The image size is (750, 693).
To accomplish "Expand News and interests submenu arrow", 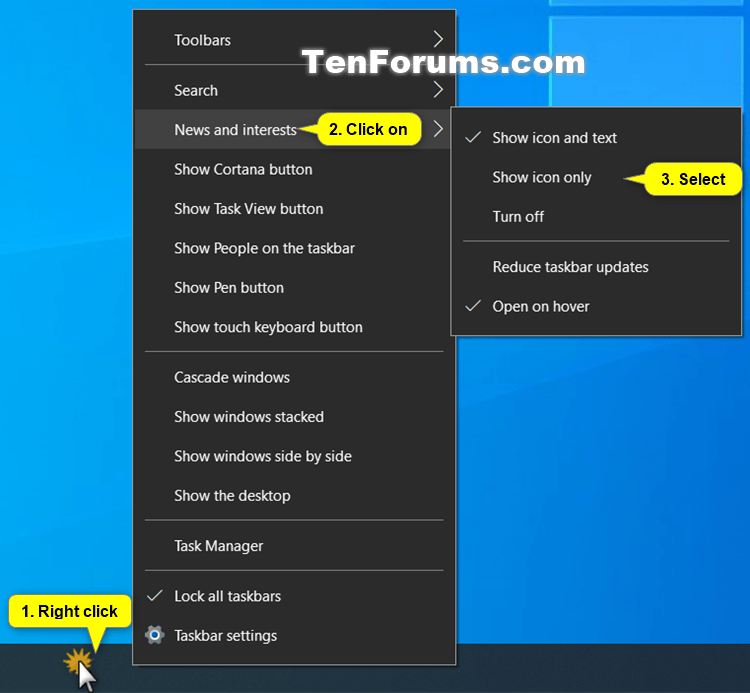I will [438, 129].
